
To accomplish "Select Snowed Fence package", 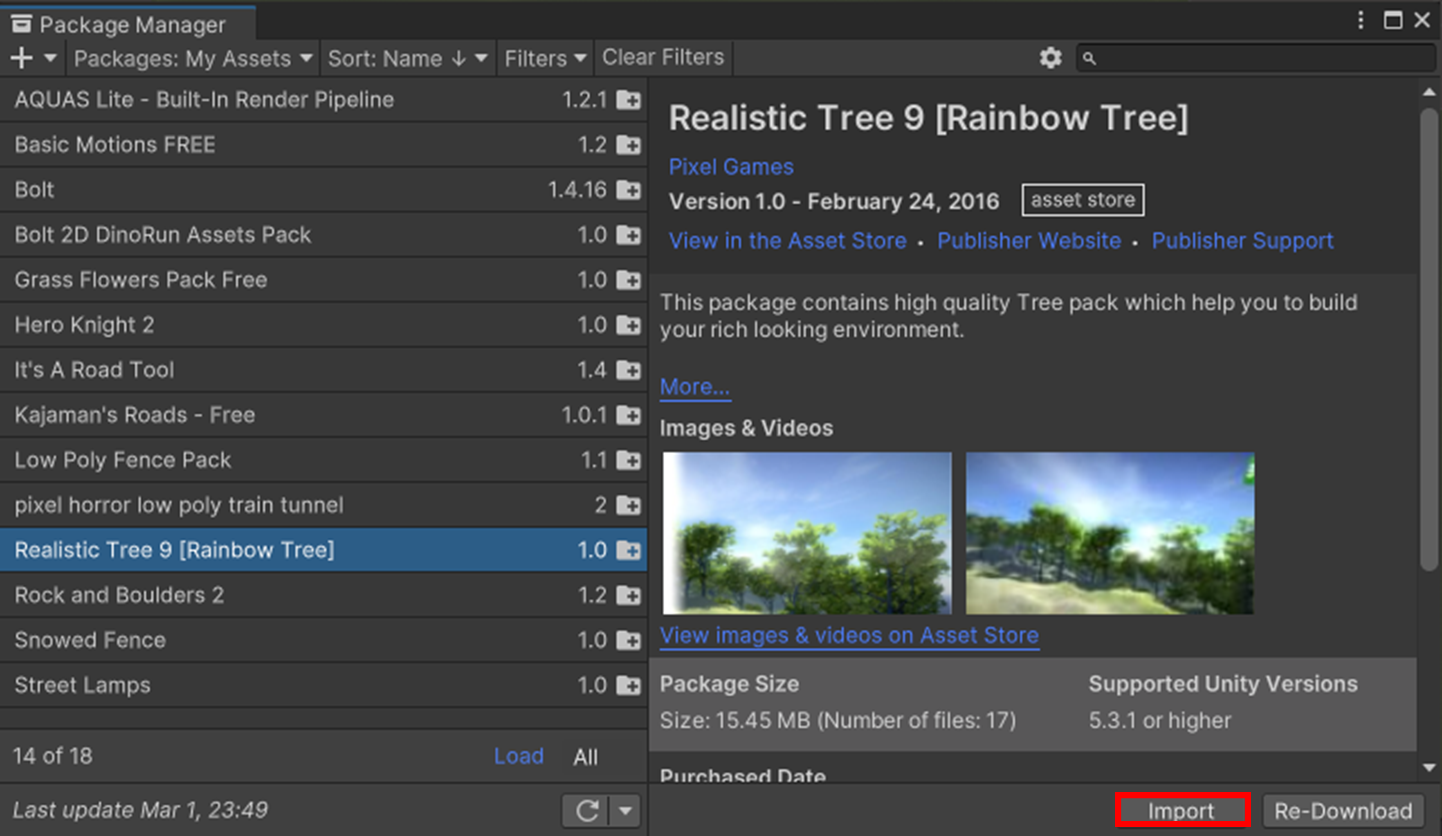I will pyautogui.click(x=323, y=640).
